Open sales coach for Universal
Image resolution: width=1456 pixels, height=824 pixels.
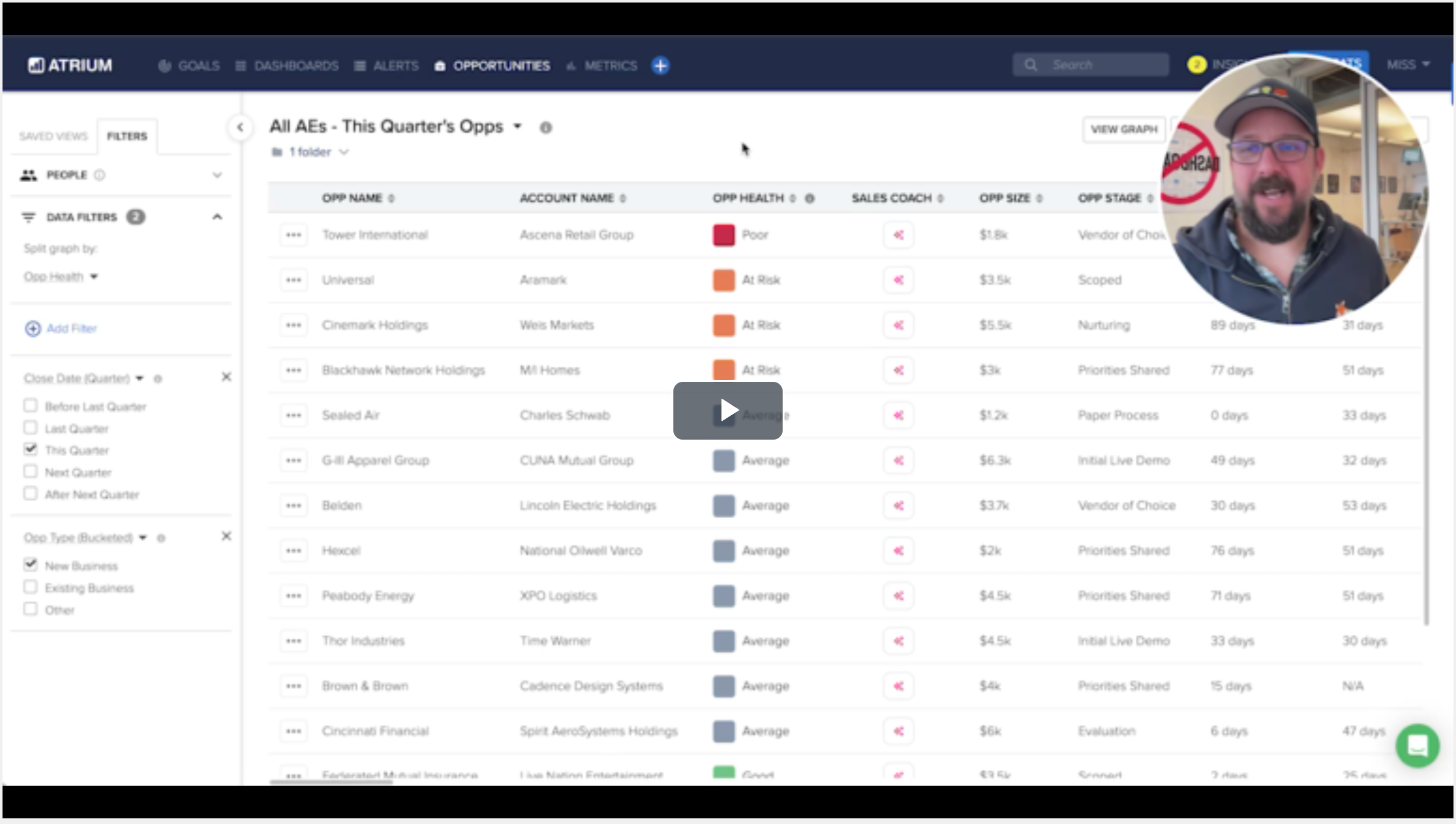899,280
